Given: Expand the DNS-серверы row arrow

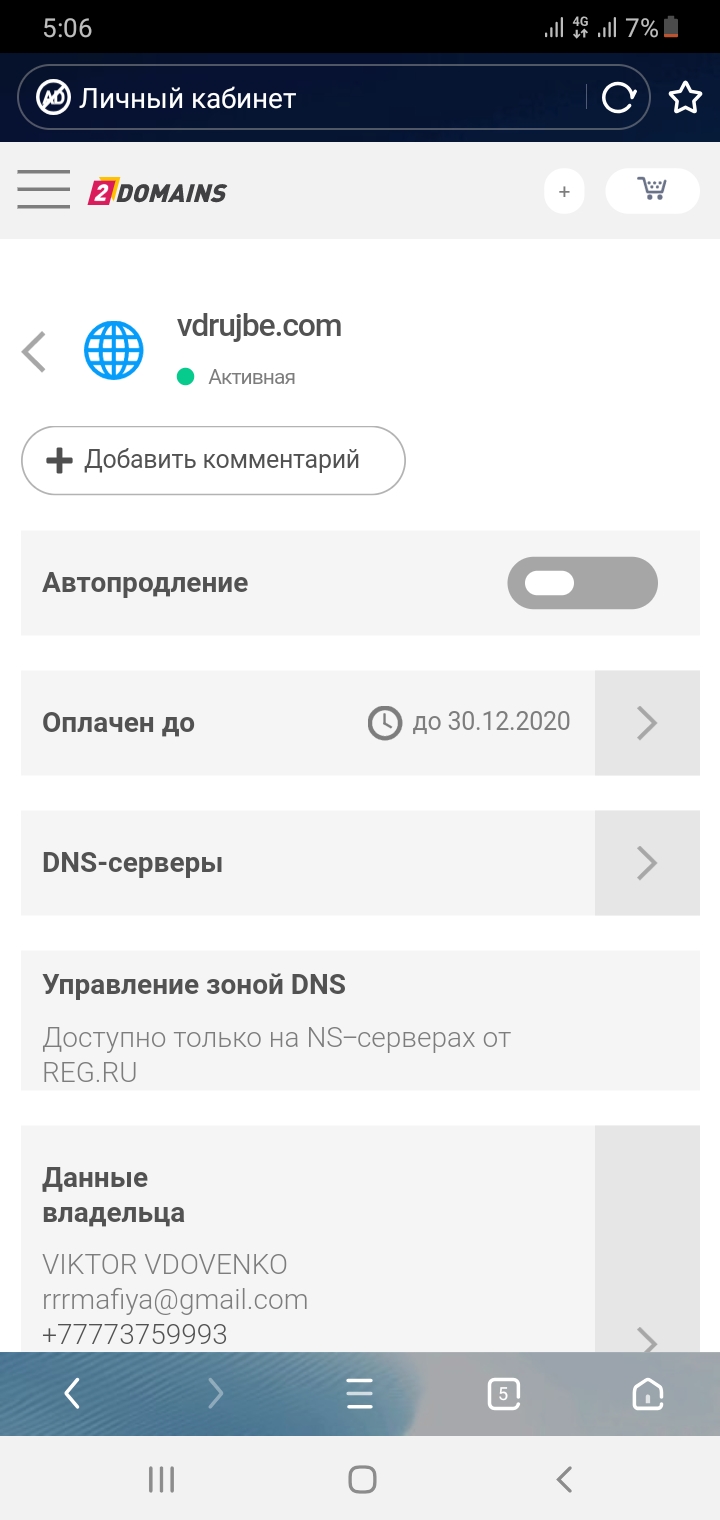Looking at the screenshot, I should click(x=647, y=863).
